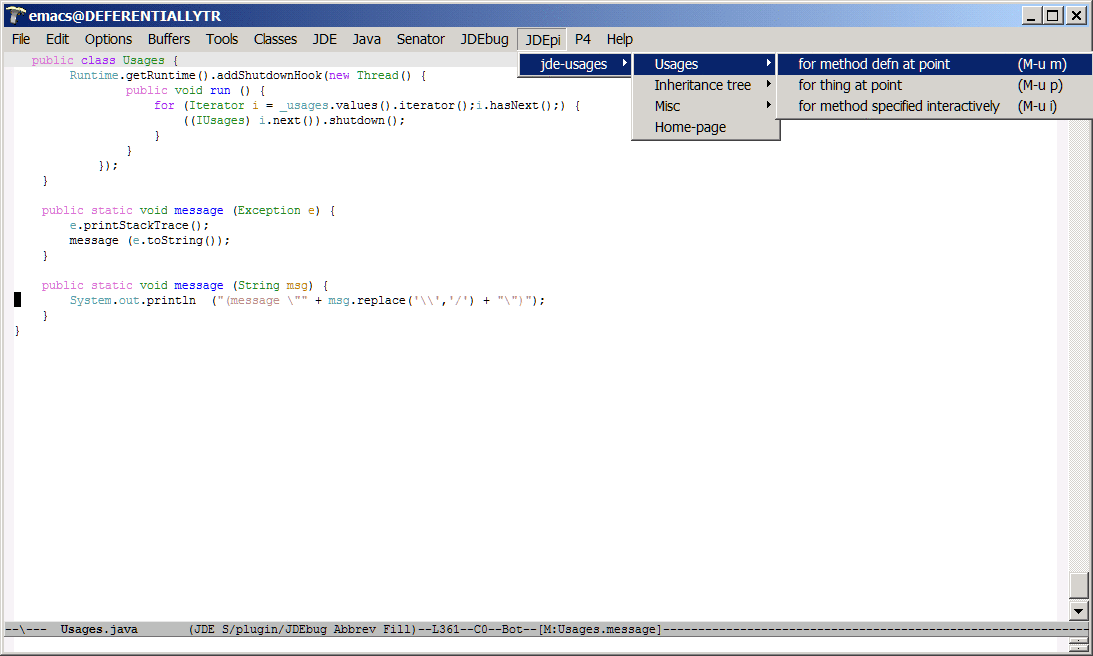Click the Emacs icon in the title bar

pos(15,15)
